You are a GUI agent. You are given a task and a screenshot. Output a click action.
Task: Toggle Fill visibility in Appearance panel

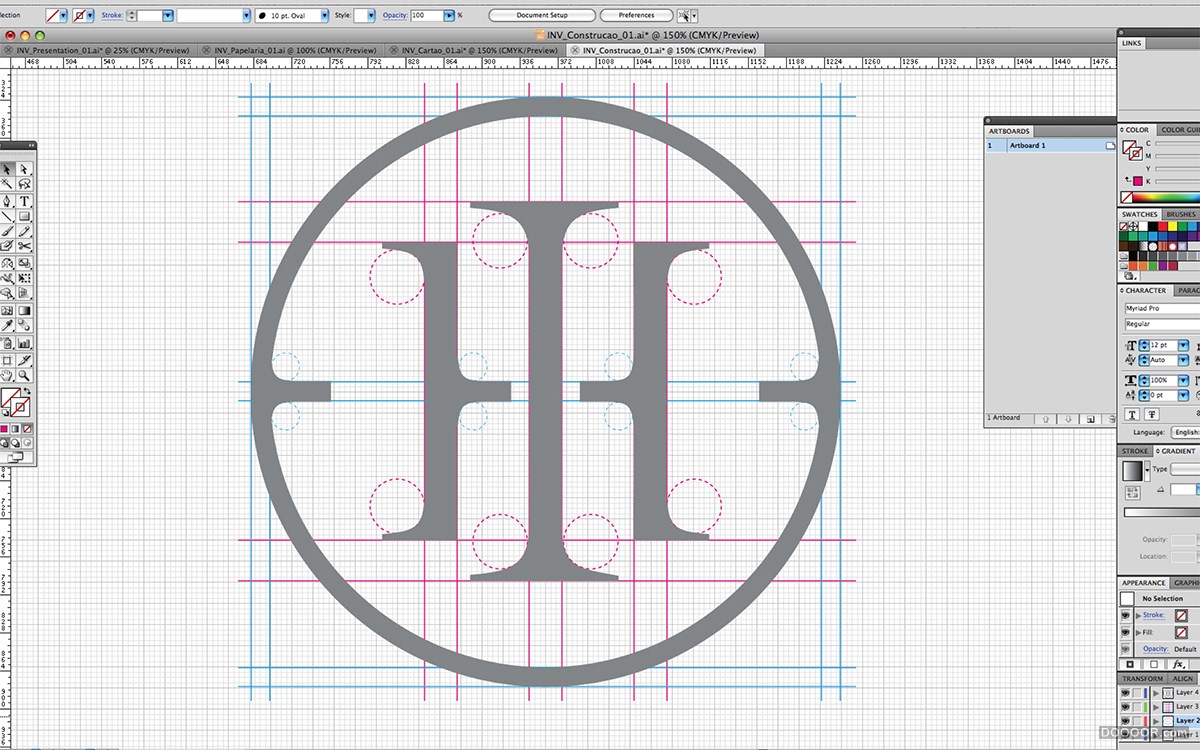click(1126, 632)
